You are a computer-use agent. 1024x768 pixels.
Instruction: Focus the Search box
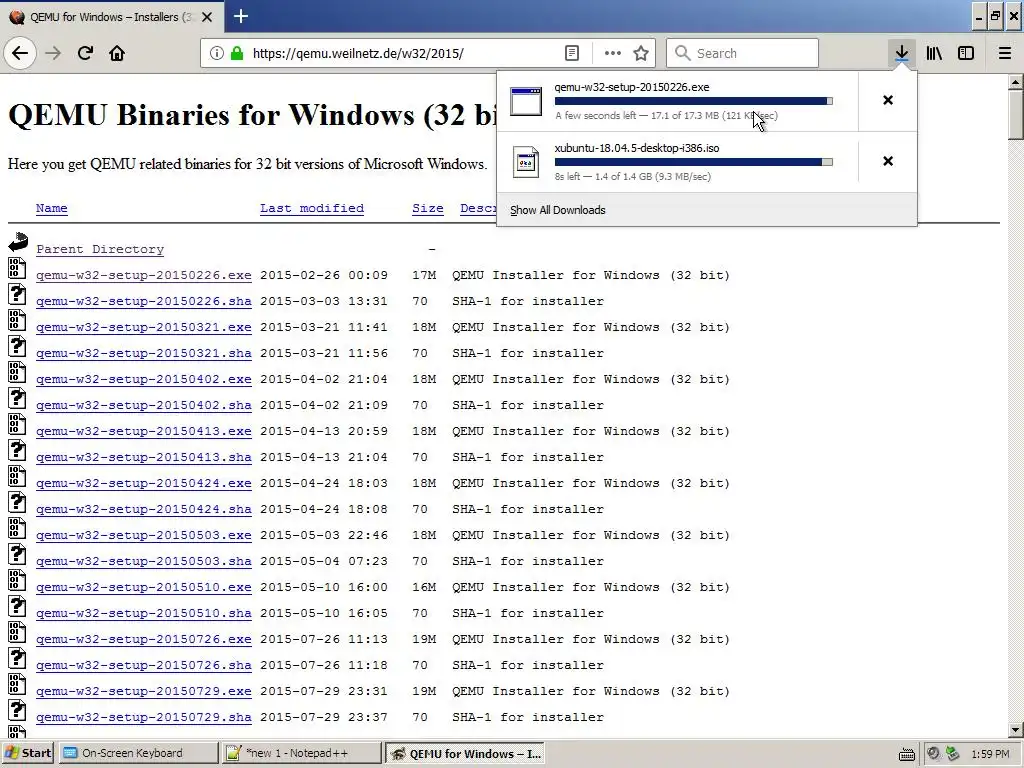pyautogui.click(x=742, y=53)
